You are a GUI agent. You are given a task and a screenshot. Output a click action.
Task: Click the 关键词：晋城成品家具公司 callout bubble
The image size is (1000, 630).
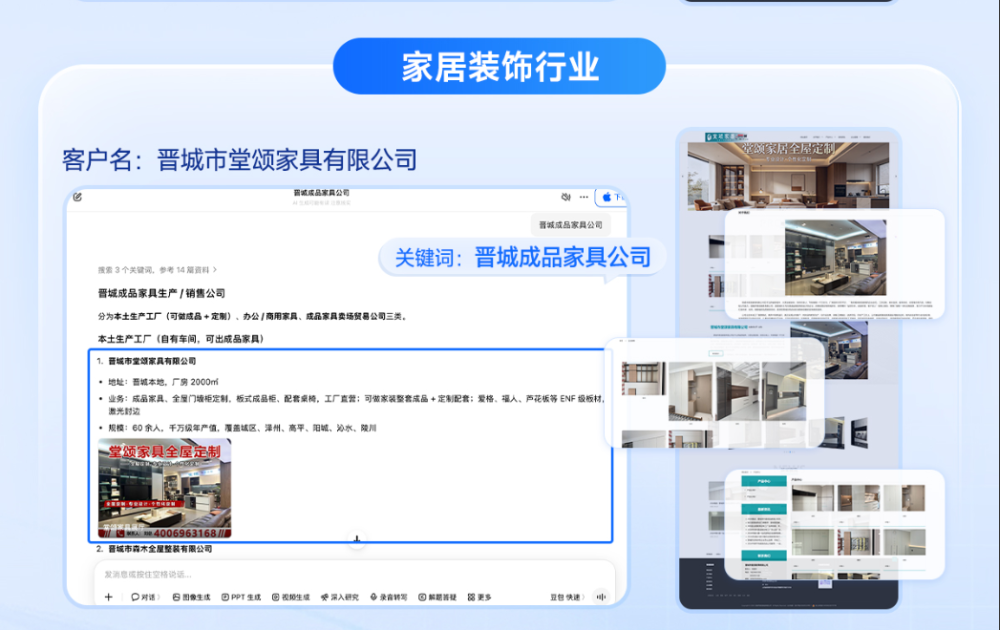click(523, 258)
